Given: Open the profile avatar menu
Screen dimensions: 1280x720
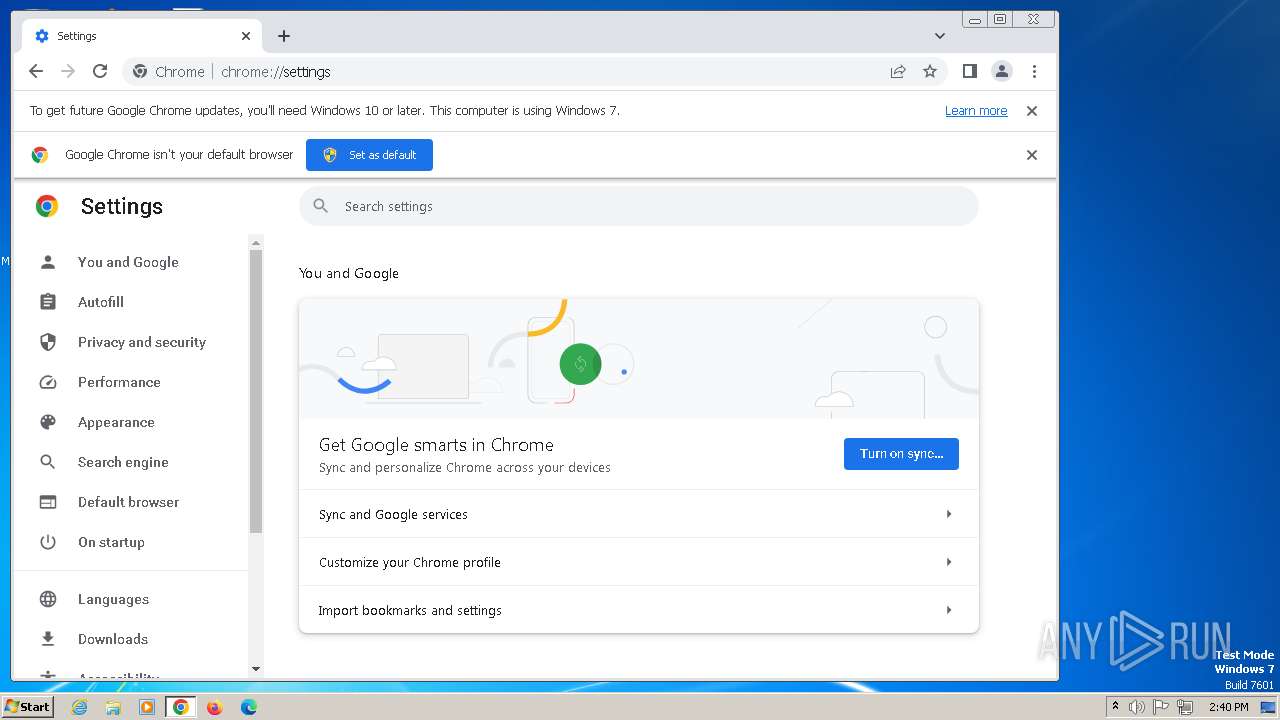Looking at the screenshot, I should pyautogui.click(x=1001, y=71).
